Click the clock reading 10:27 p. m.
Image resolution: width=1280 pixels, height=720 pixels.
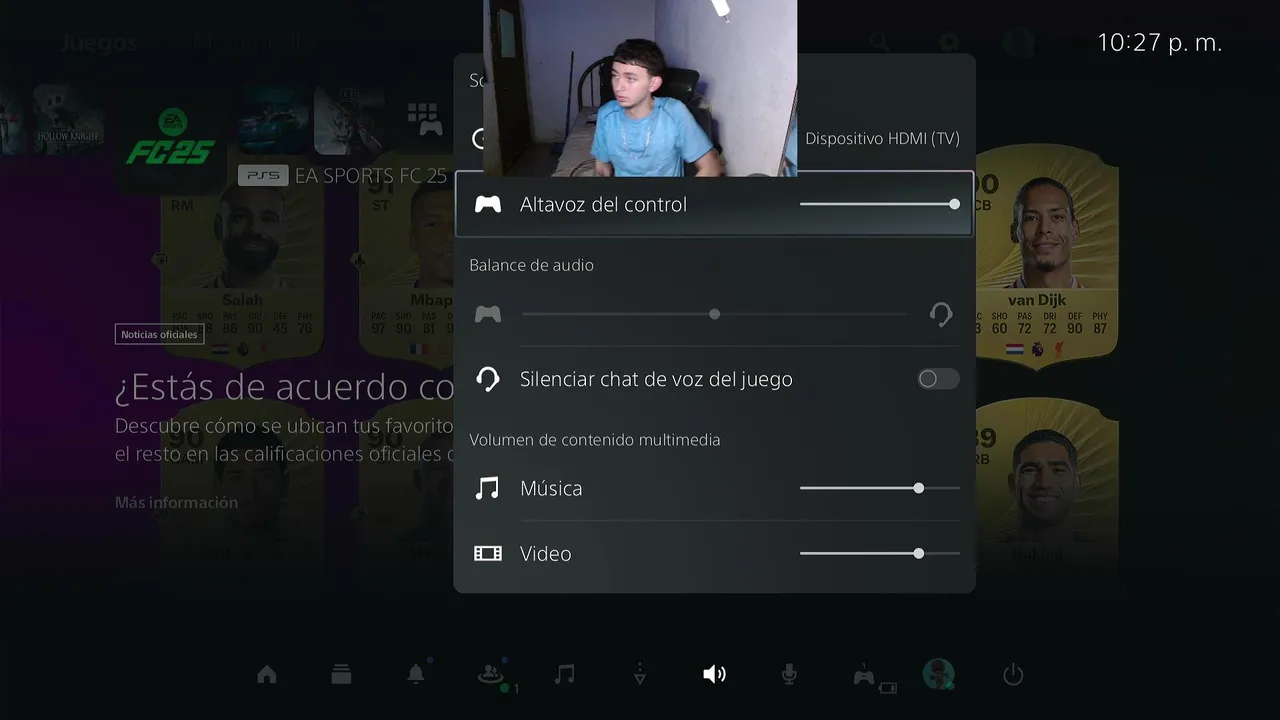click(1160, 43)
